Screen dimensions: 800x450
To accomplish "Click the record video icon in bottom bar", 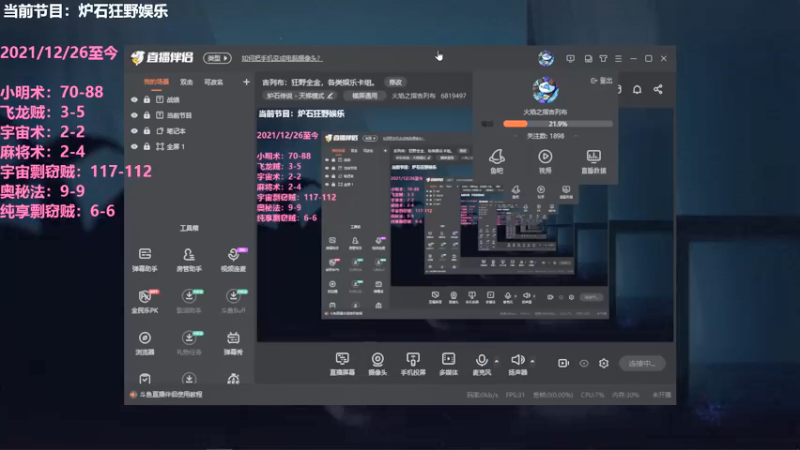I will click(x=563, y=363).
